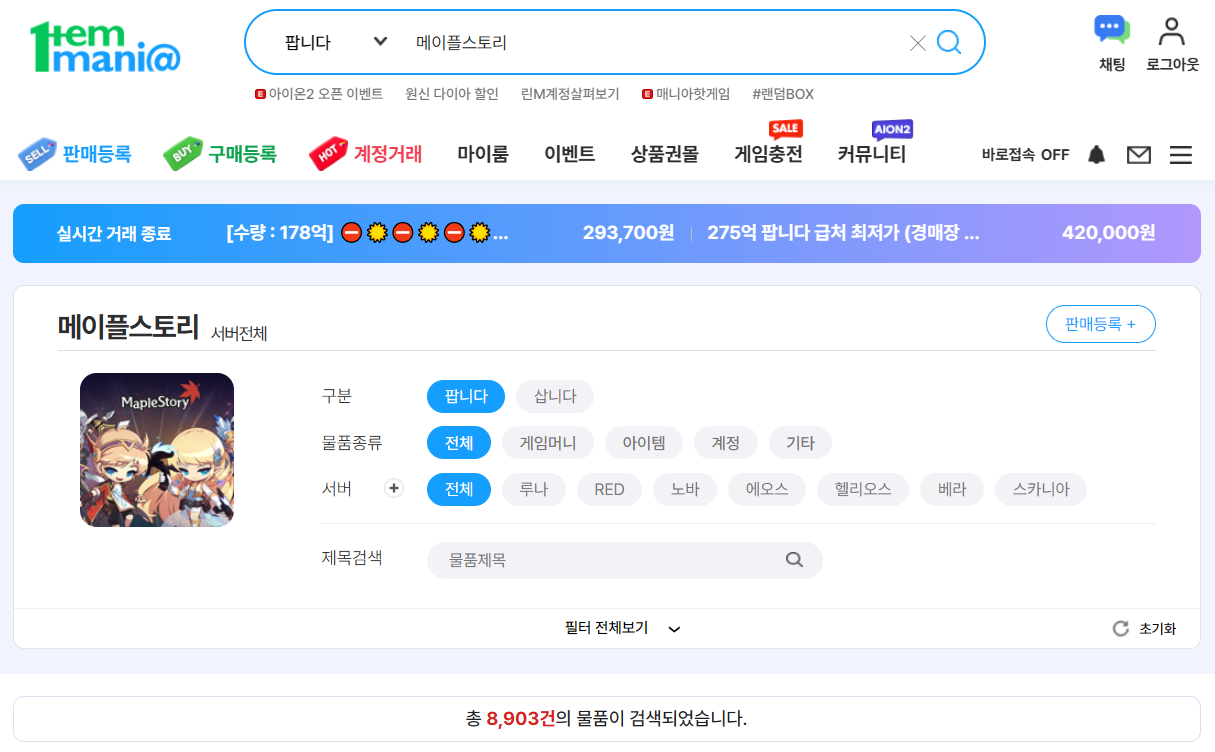
Task: Click 초기화 reset text
Action: coord(1158,629)
